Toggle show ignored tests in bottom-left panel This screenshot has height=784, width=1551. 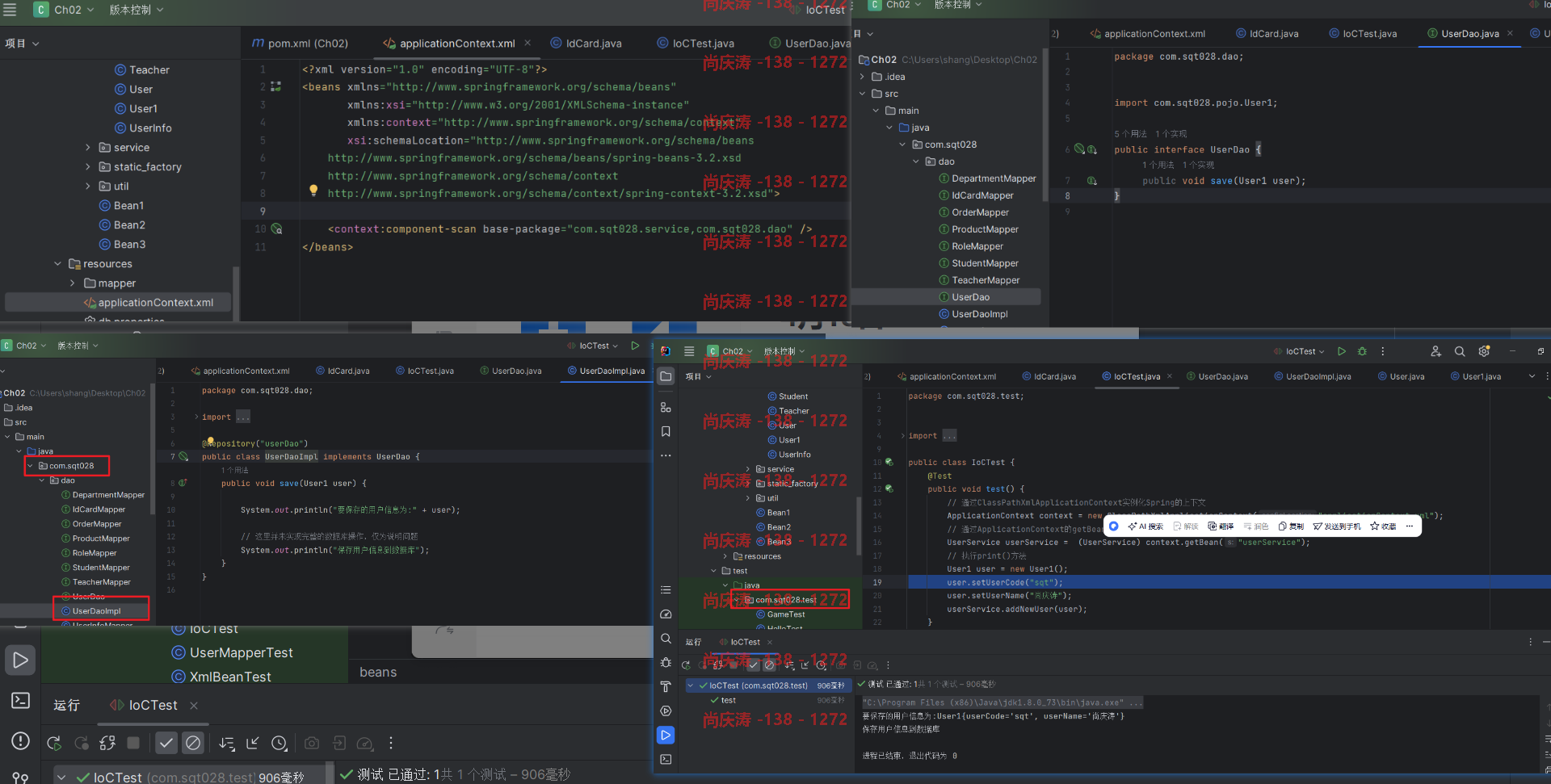tap(193, 743)
